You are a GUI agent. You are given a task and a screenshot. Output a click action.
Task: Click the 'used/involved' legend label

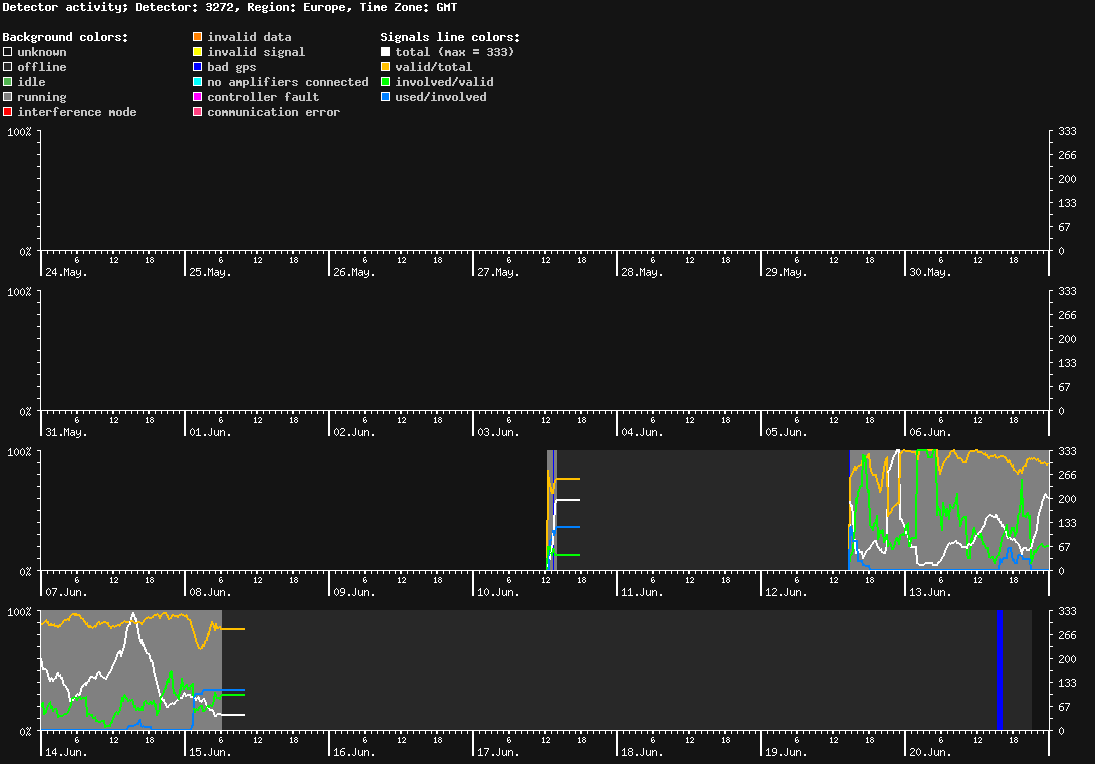(441, 97)
